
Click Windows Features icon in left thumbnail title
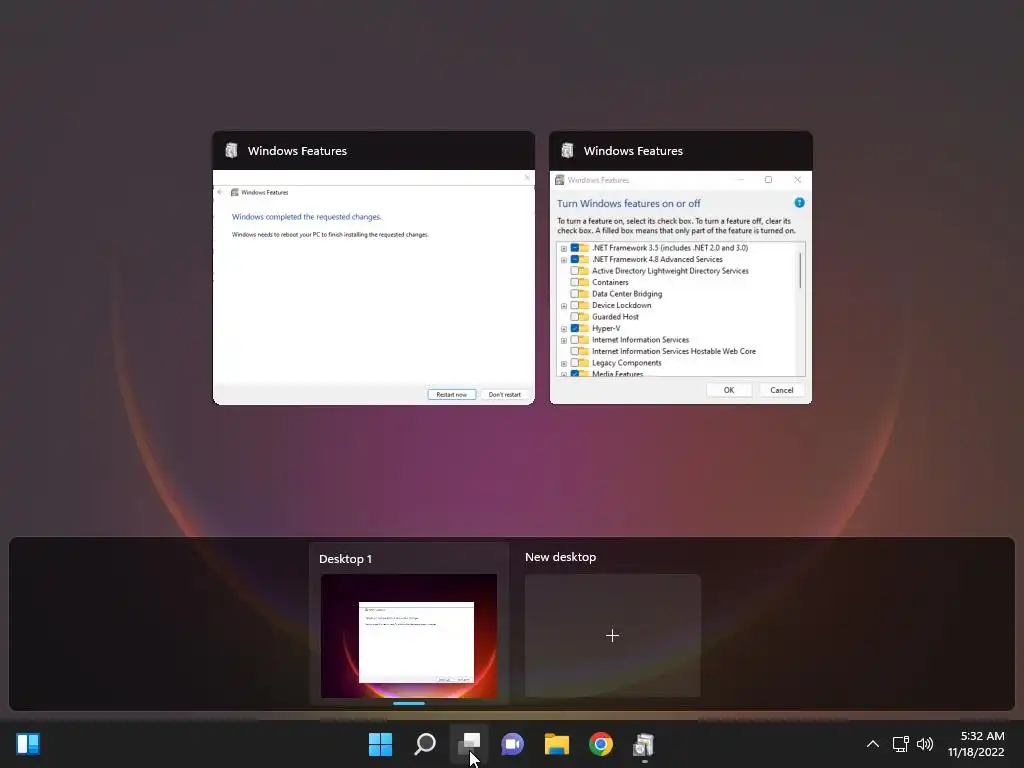point(231,151)
